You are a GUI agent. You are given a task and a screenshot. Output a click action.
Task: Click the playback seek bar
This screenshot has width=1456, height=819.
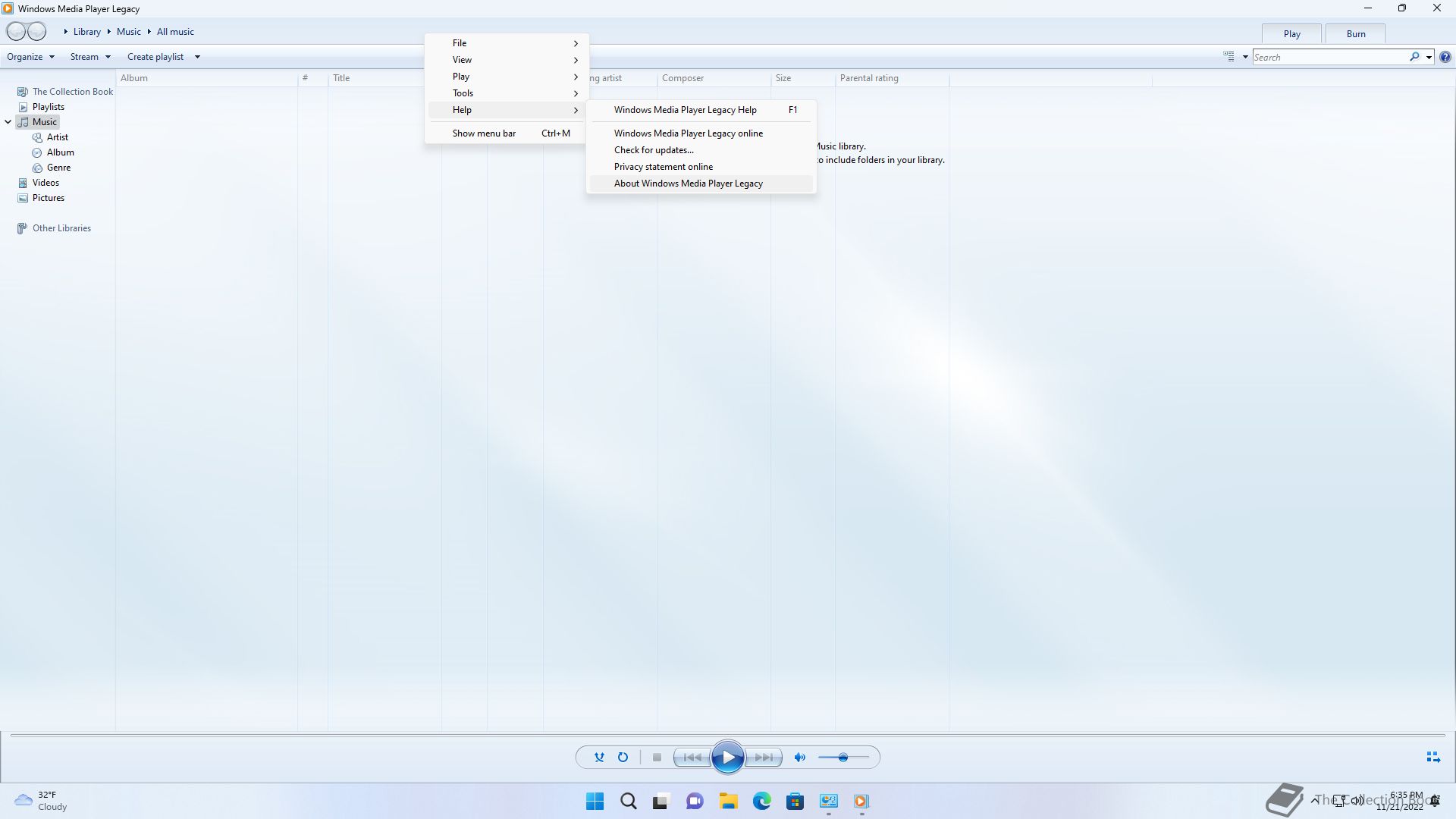[728, 736]
